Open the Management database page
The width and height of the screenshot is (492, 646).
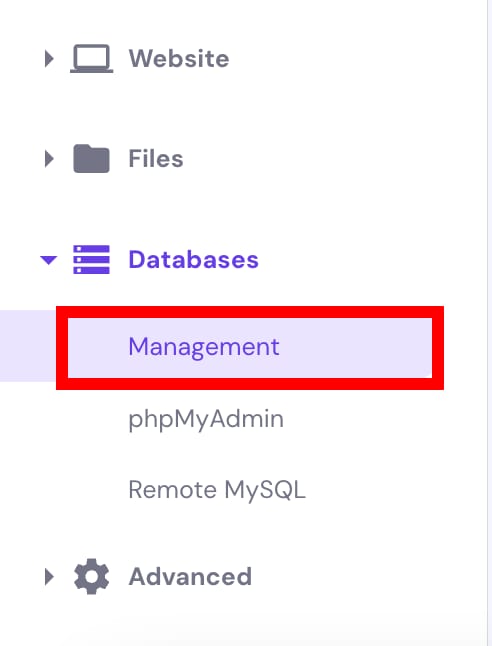pos(250,347)
